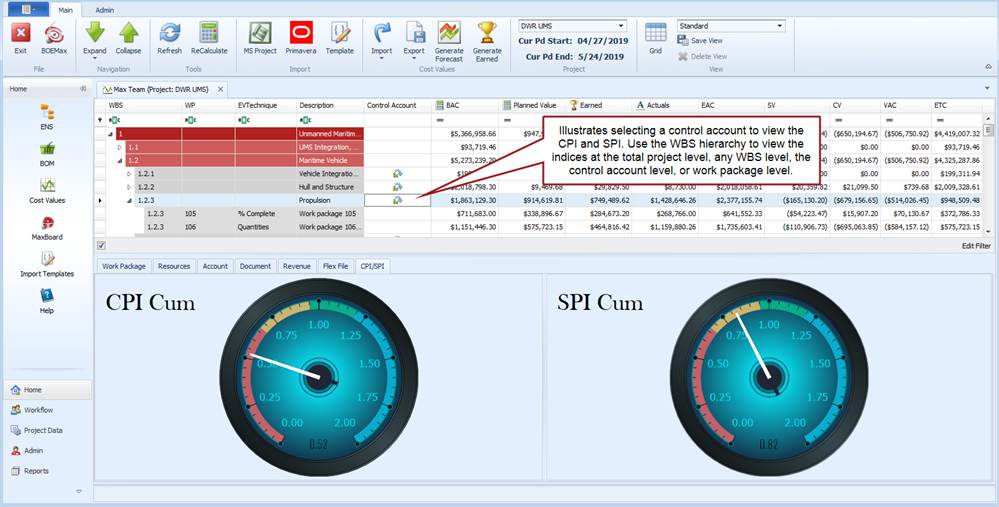Click the Primavera import icon

pos(300,33)
